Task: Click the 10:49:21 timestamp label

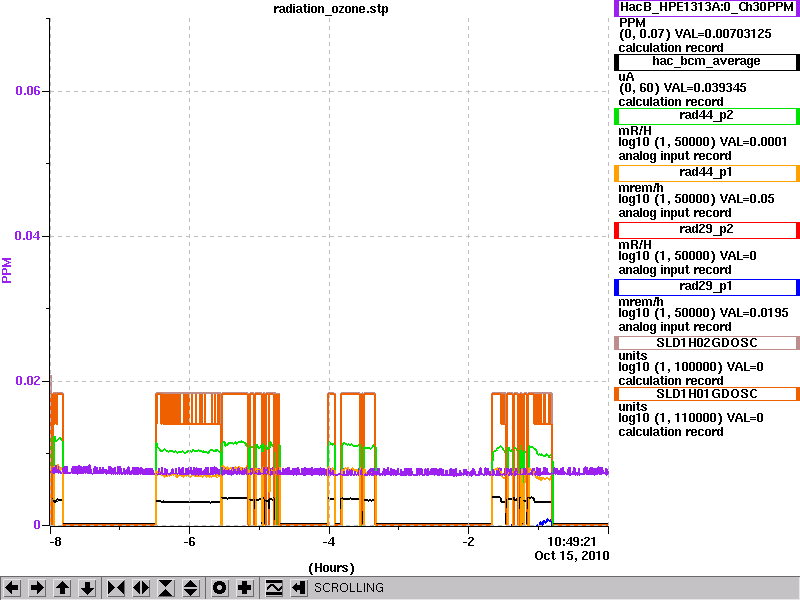Action: click(572, 541)
